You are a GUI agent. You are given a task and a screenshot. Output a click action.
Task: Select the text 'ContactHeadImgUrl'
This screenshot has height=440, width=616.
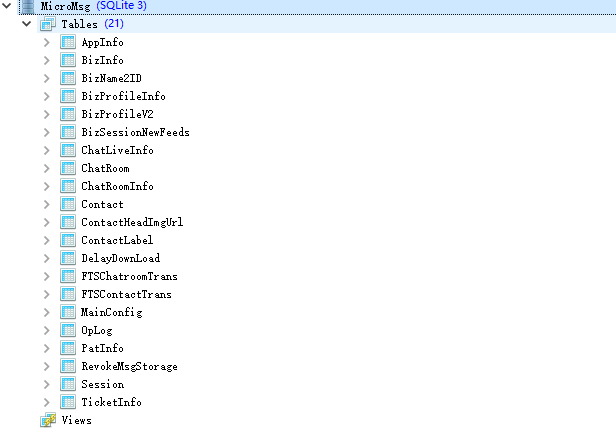pyautogui.click(x=132, y=222)
